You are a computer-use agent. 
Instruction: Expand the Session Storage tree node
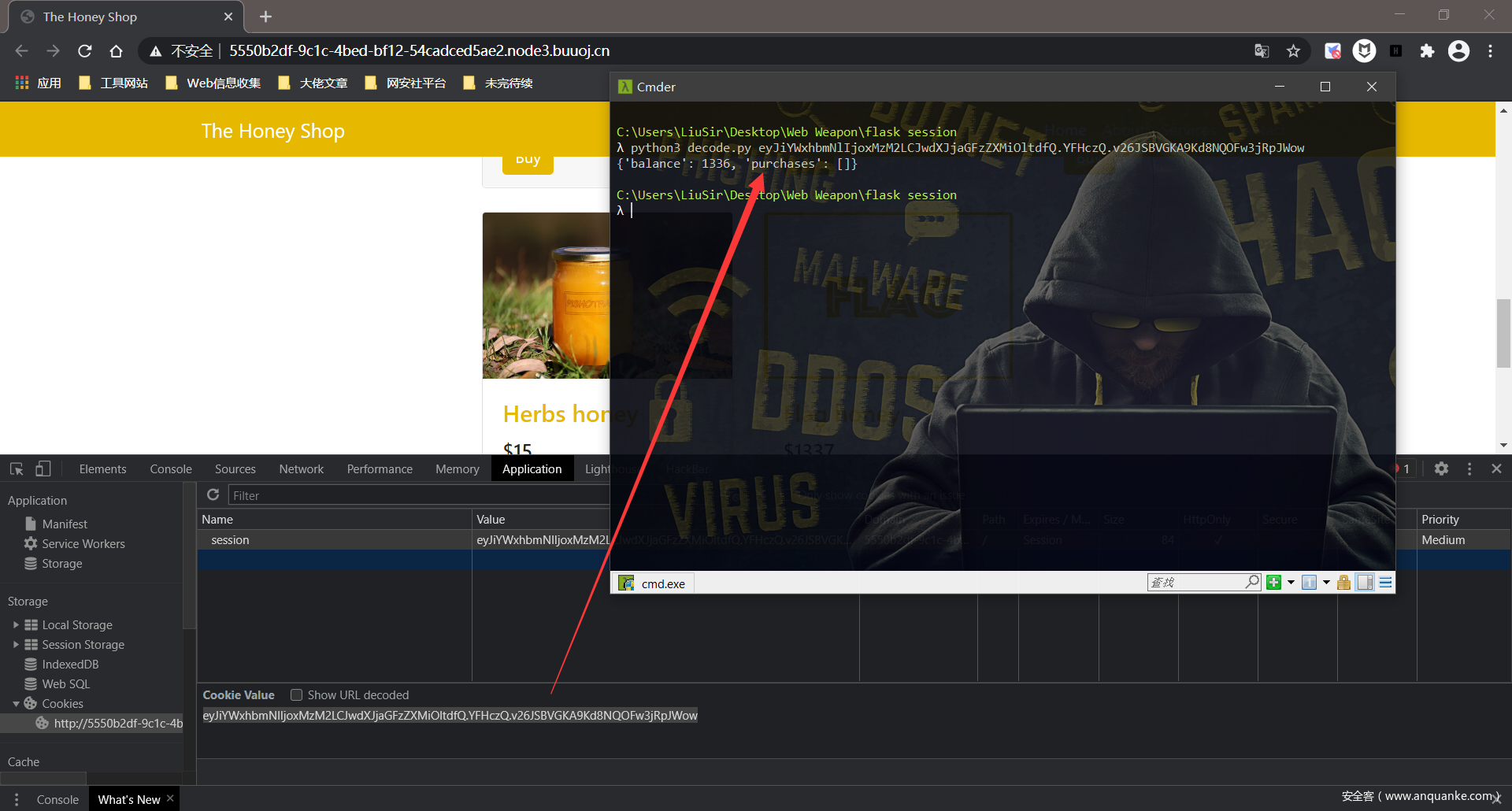click(16, 645)
